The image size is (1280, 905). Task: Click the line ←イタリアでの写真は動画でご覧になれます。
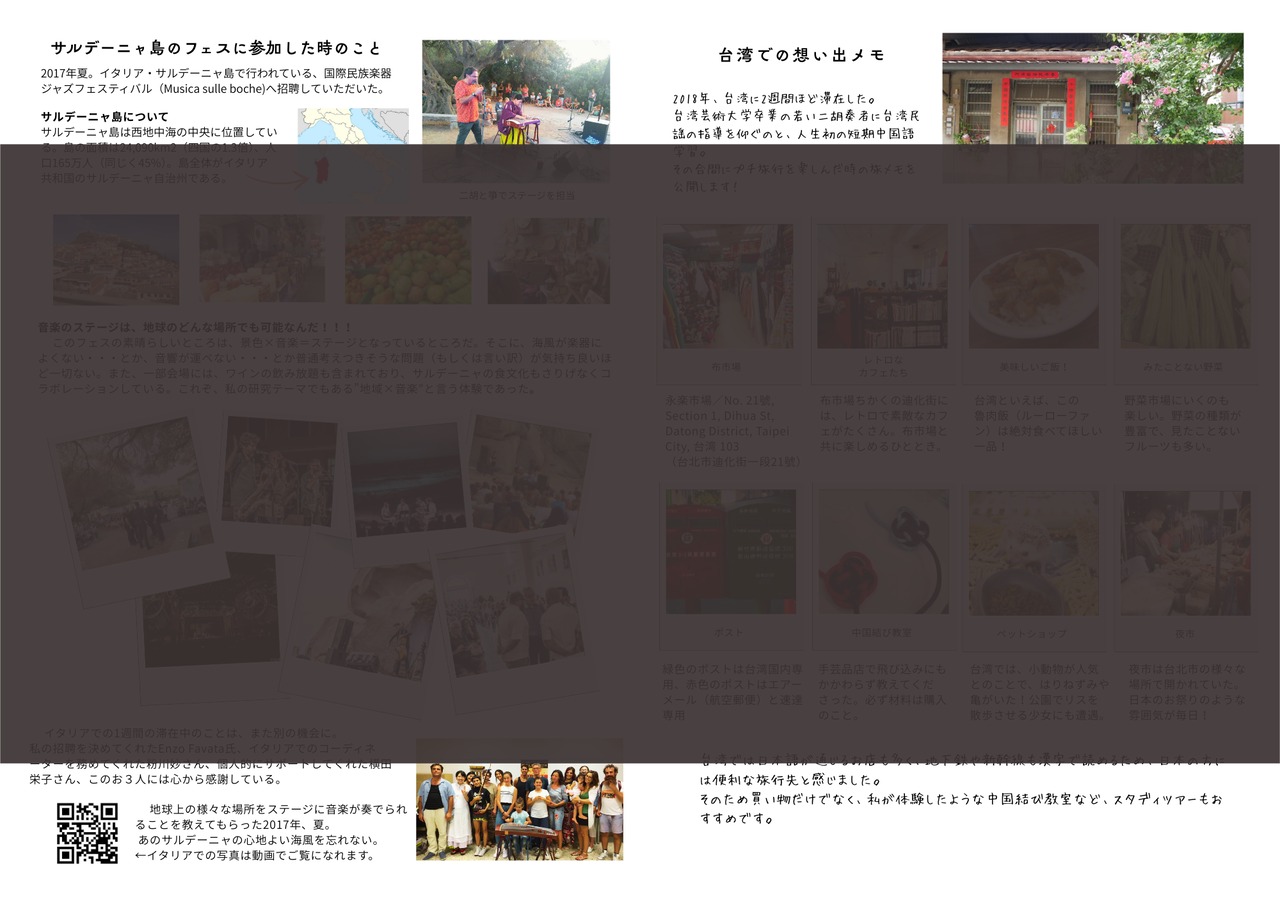255,855
